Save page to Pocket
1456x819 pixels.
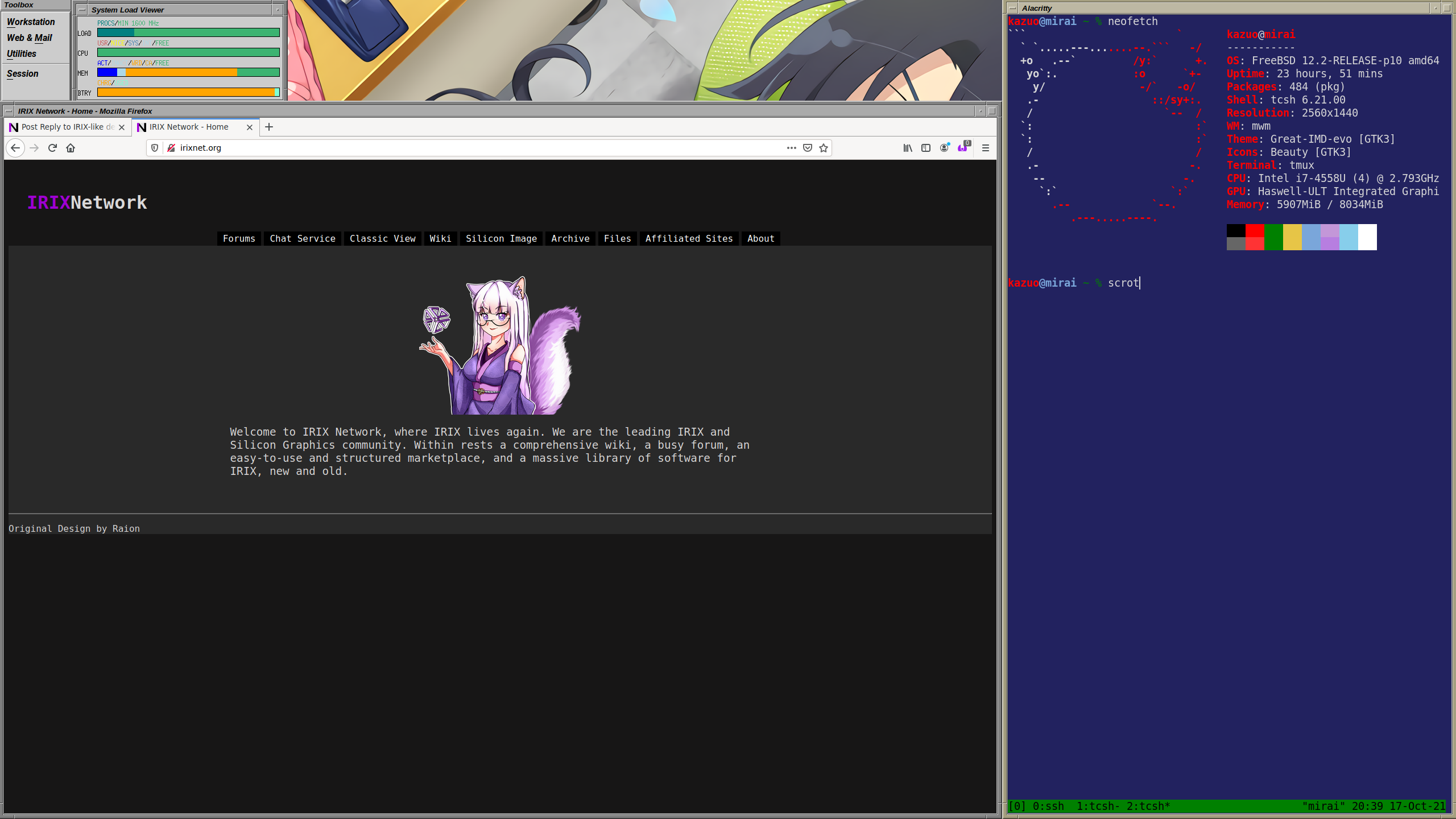click(x=807, y=148)
